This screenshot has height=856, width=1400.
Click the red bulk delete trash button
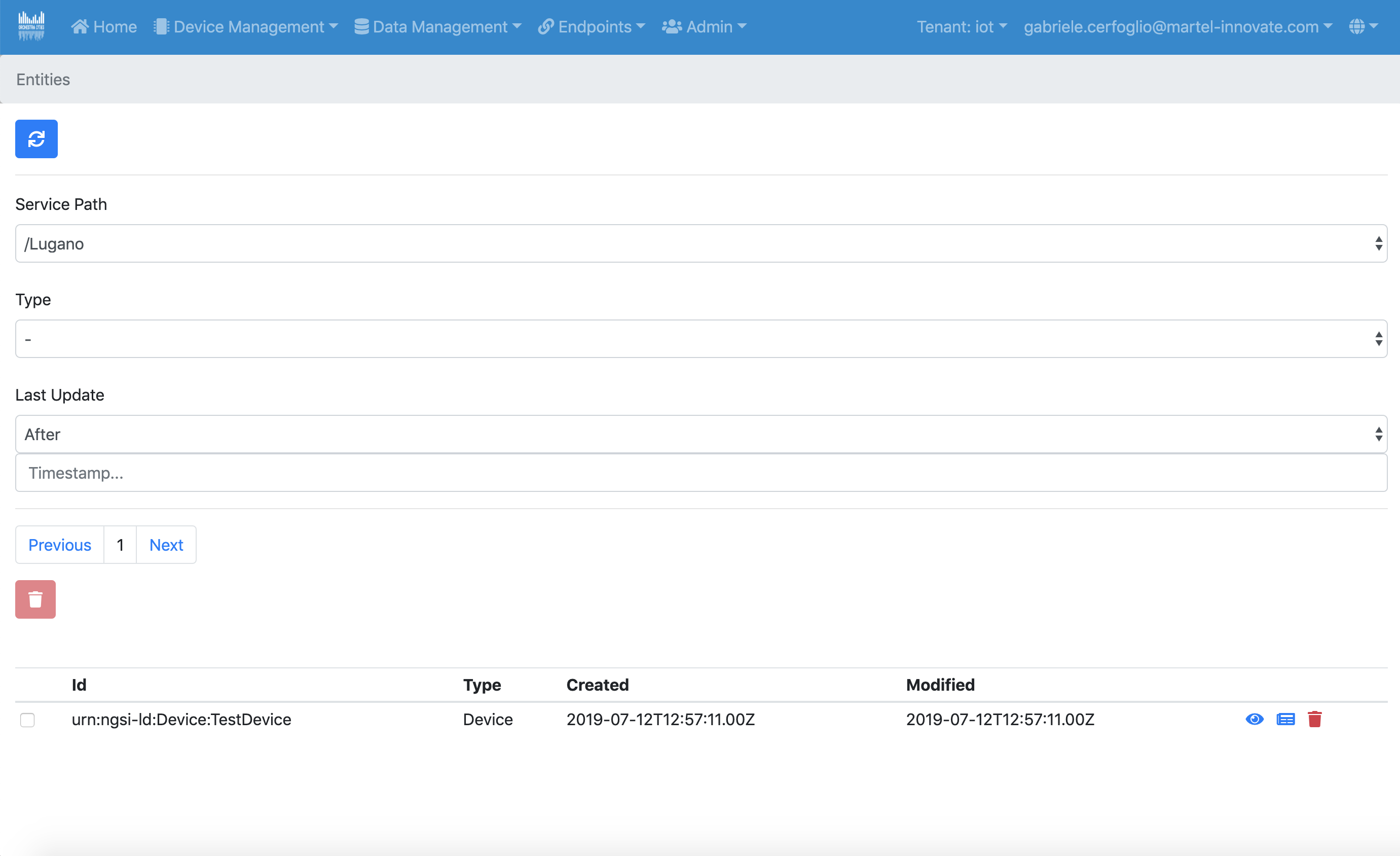(35, 599)
